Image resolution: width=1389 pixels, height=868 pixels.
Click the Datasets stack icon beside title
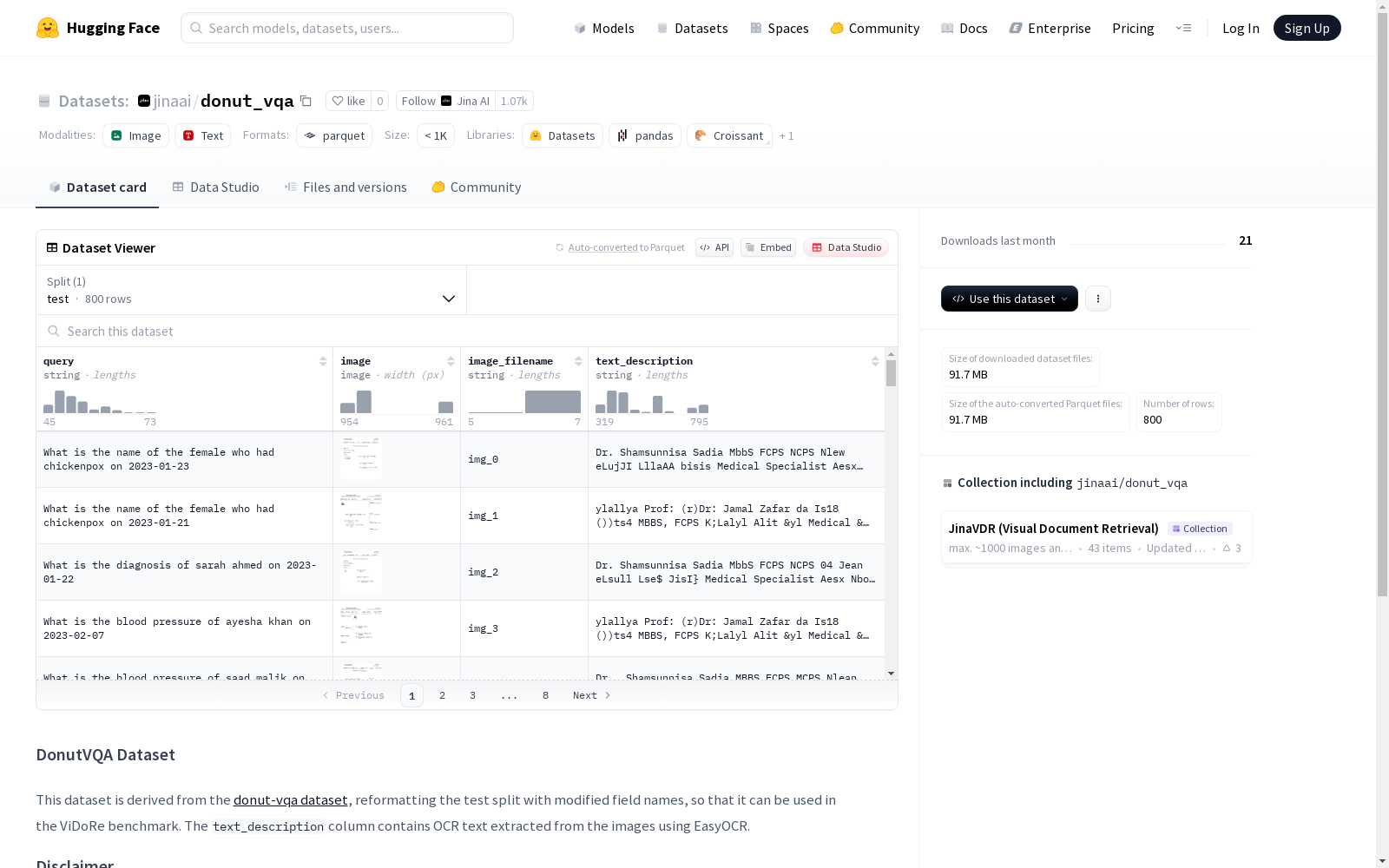click(44, 102)
